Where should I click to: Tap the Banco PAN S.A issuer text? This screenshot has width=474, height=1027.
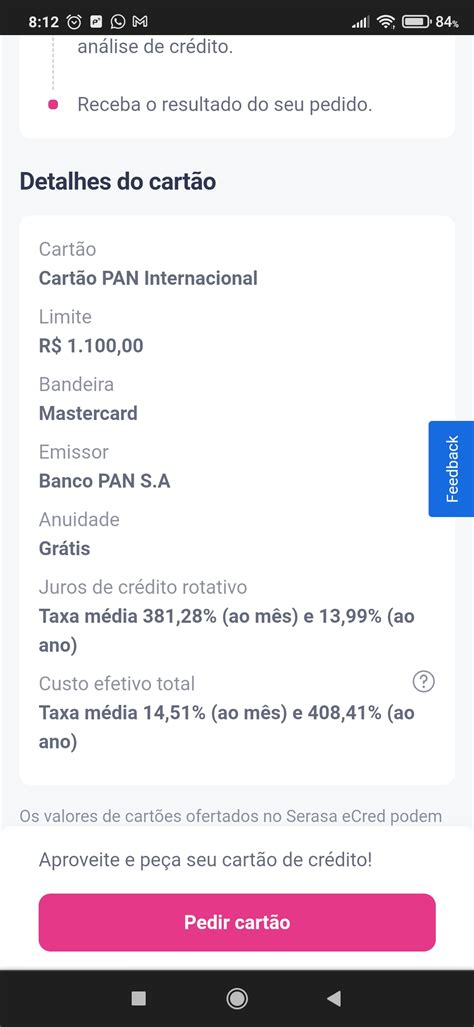click(105, 481)
